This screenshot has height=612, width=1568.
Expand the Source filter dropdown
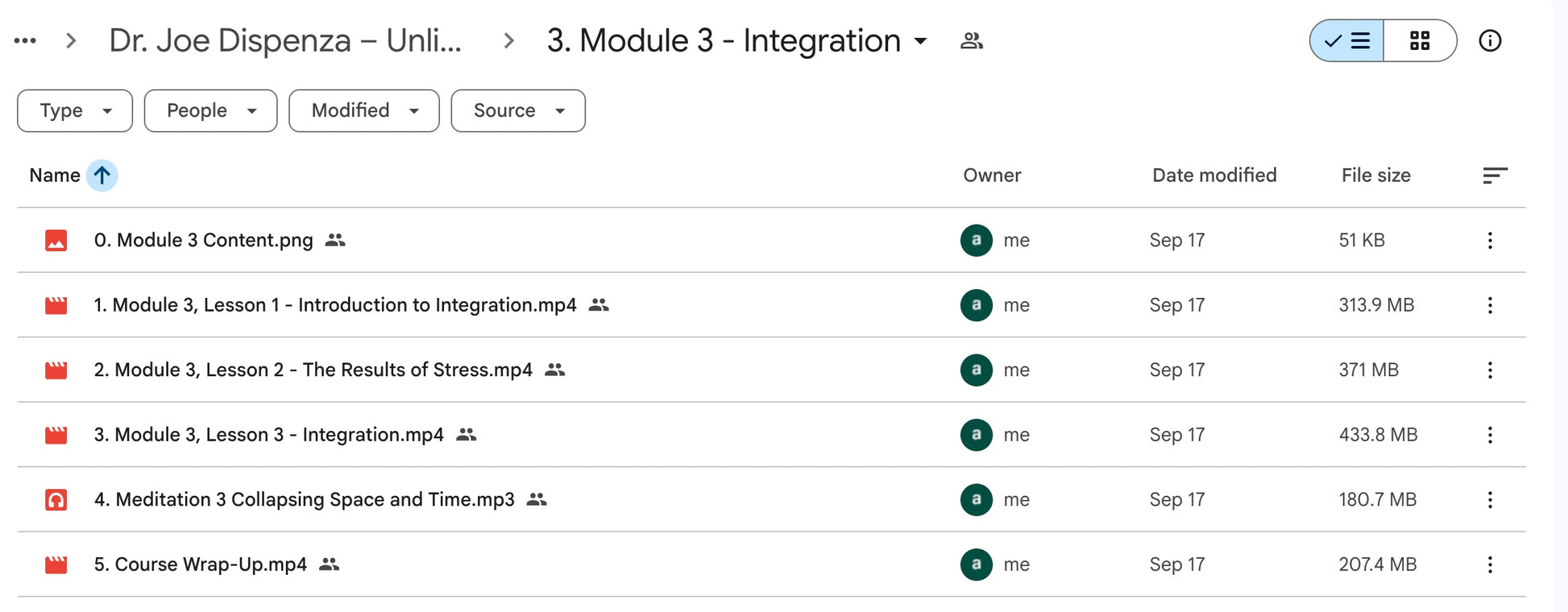tap(518, 111)
